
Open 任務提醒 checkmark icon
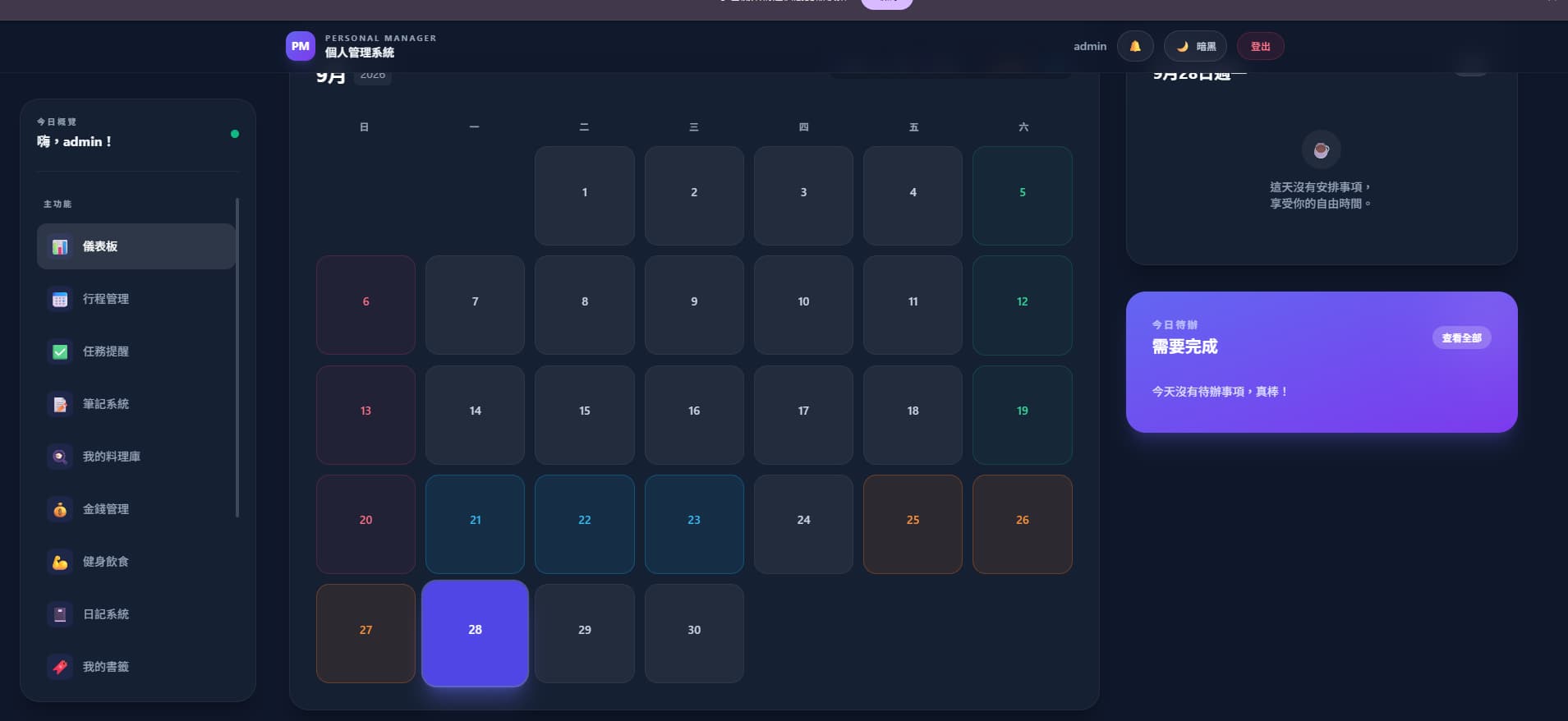click(x=60, y=351)
